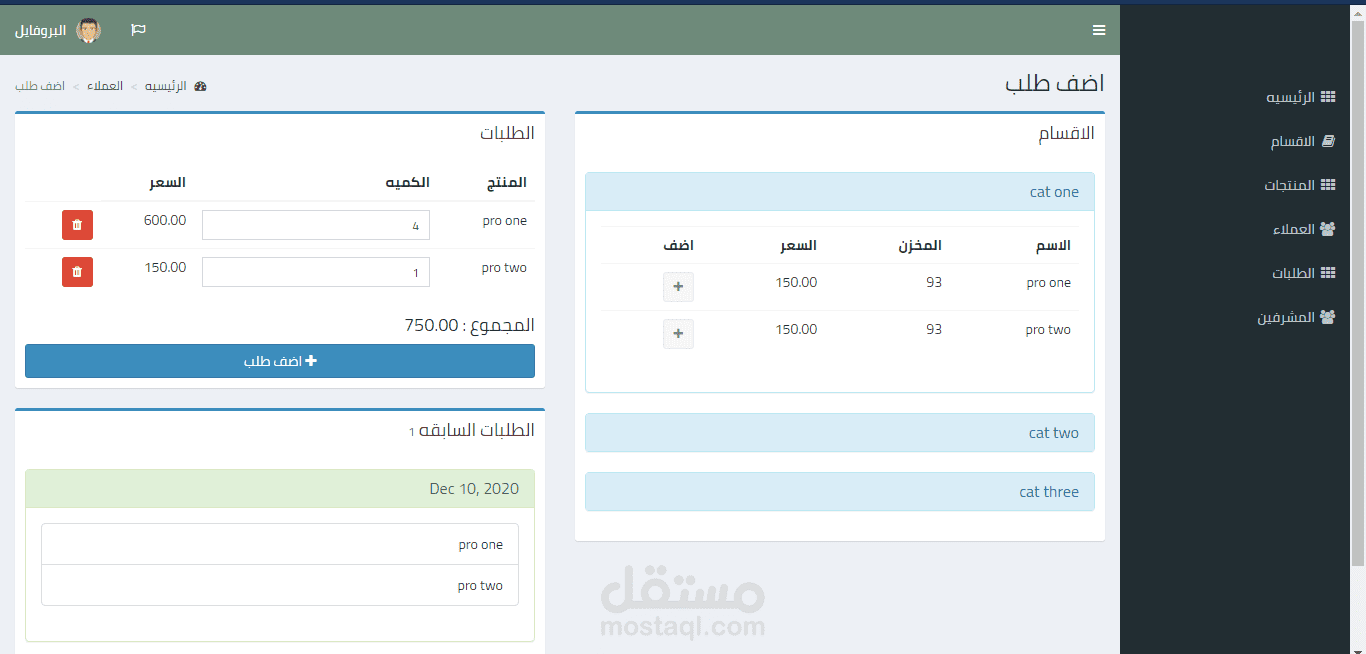Add pro two with the plus button
The width and height of the screenshot is (1366, 654).
click(x=678, y=334)
